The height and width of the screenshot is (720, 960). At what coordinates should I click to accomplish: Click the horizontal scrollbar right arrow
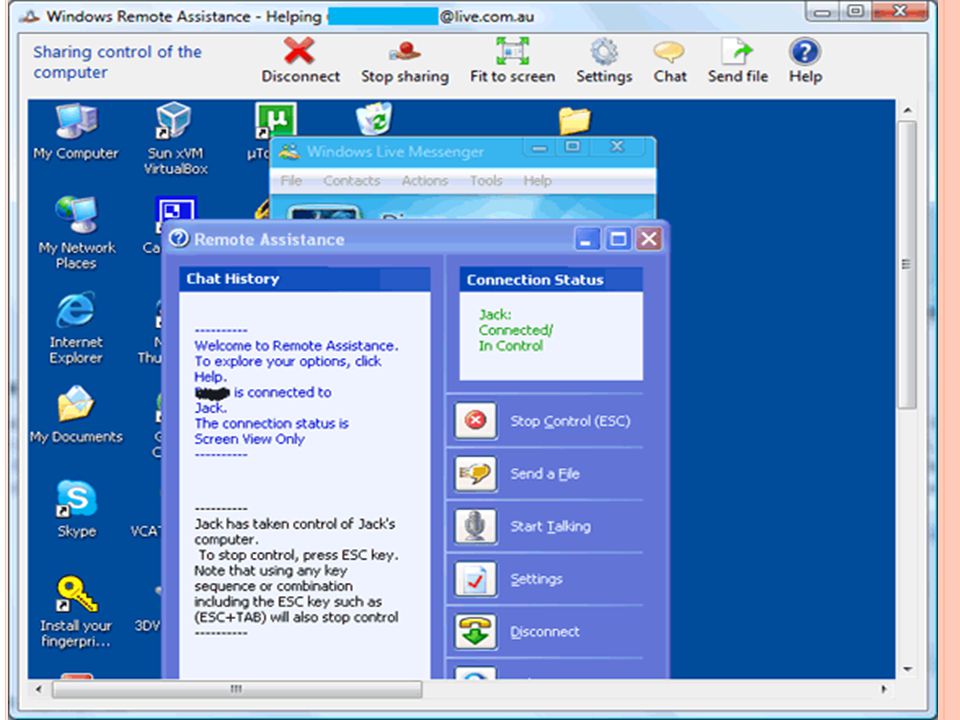click(x=883, y=689)
